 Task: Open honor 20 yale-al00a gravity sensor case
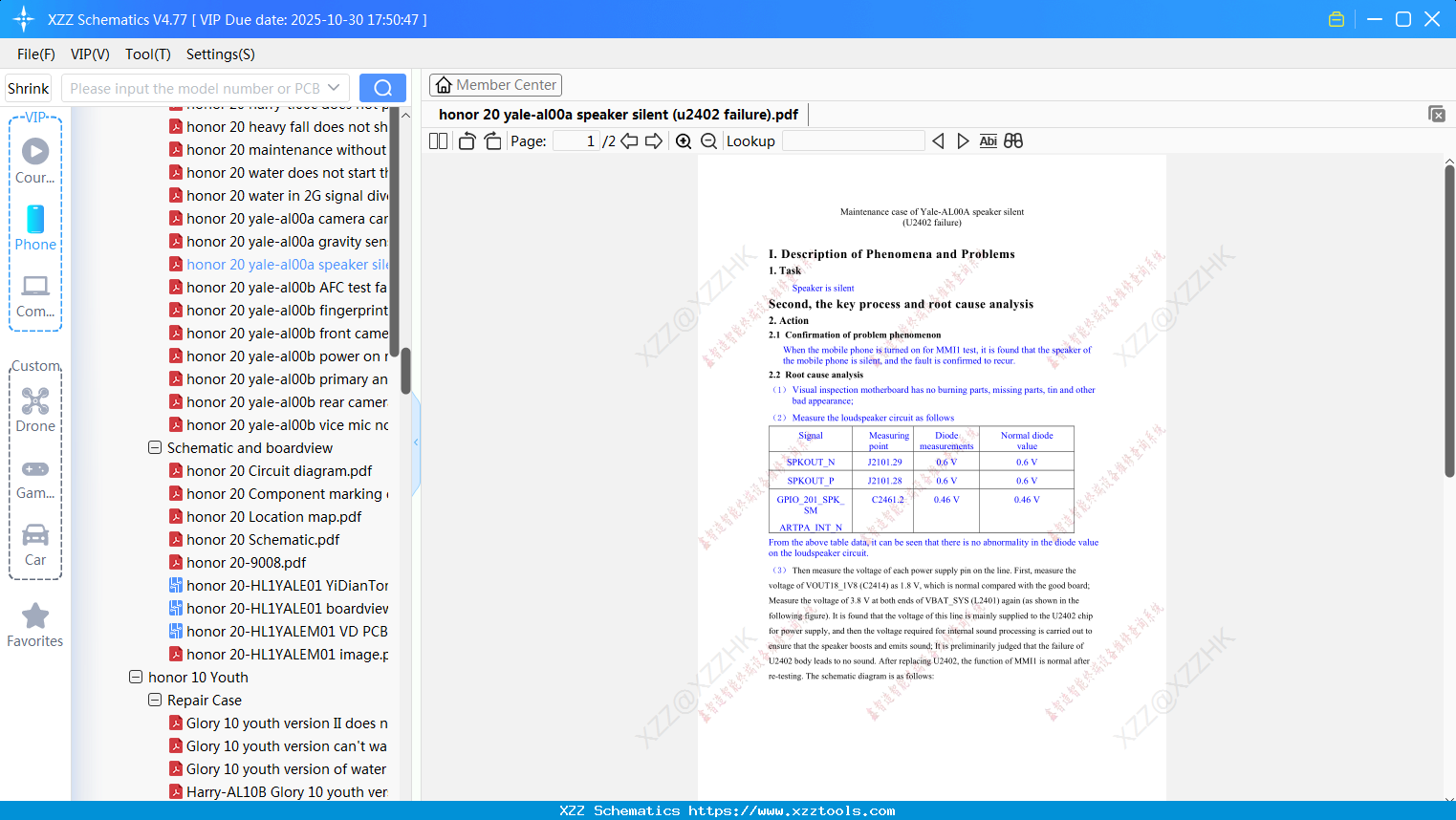(x=278, y=241)
